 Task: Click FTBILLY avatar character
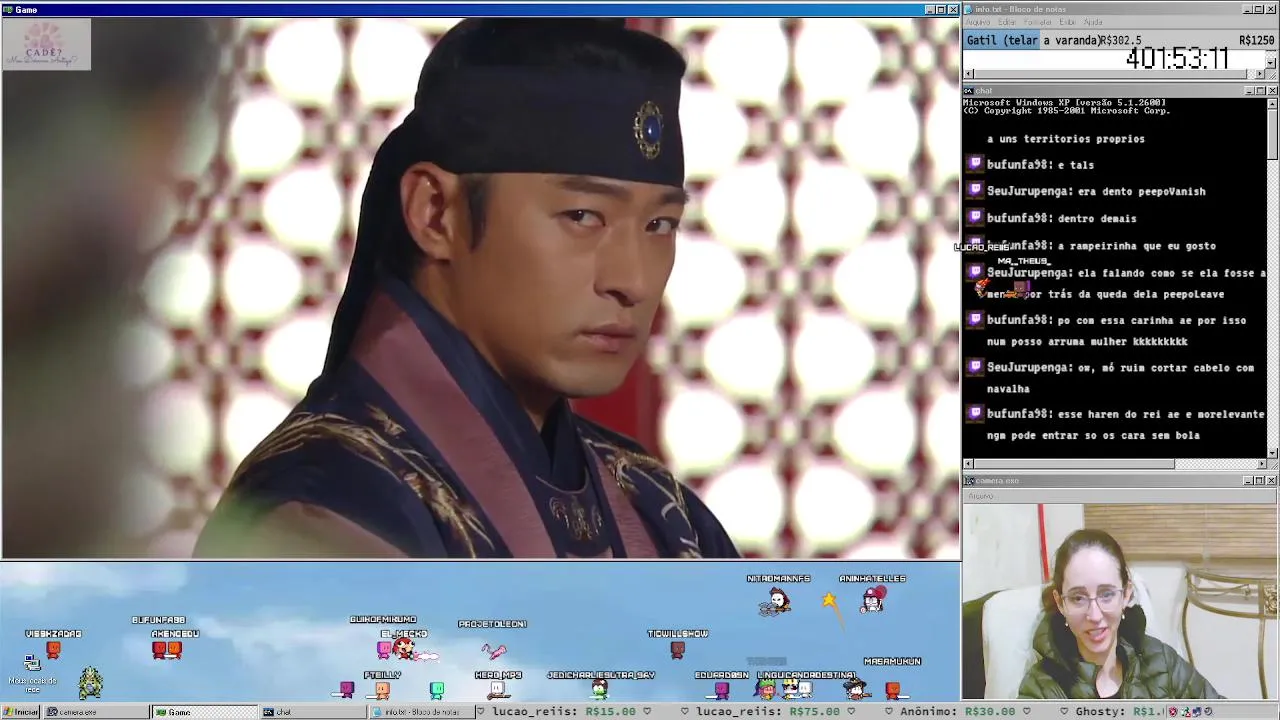click(x=381, y=689)
